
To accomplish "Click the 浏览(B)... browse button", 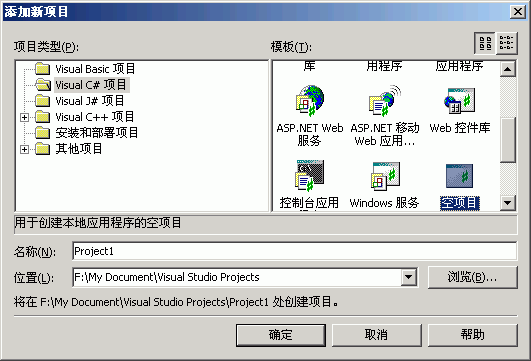I will 473,277.
